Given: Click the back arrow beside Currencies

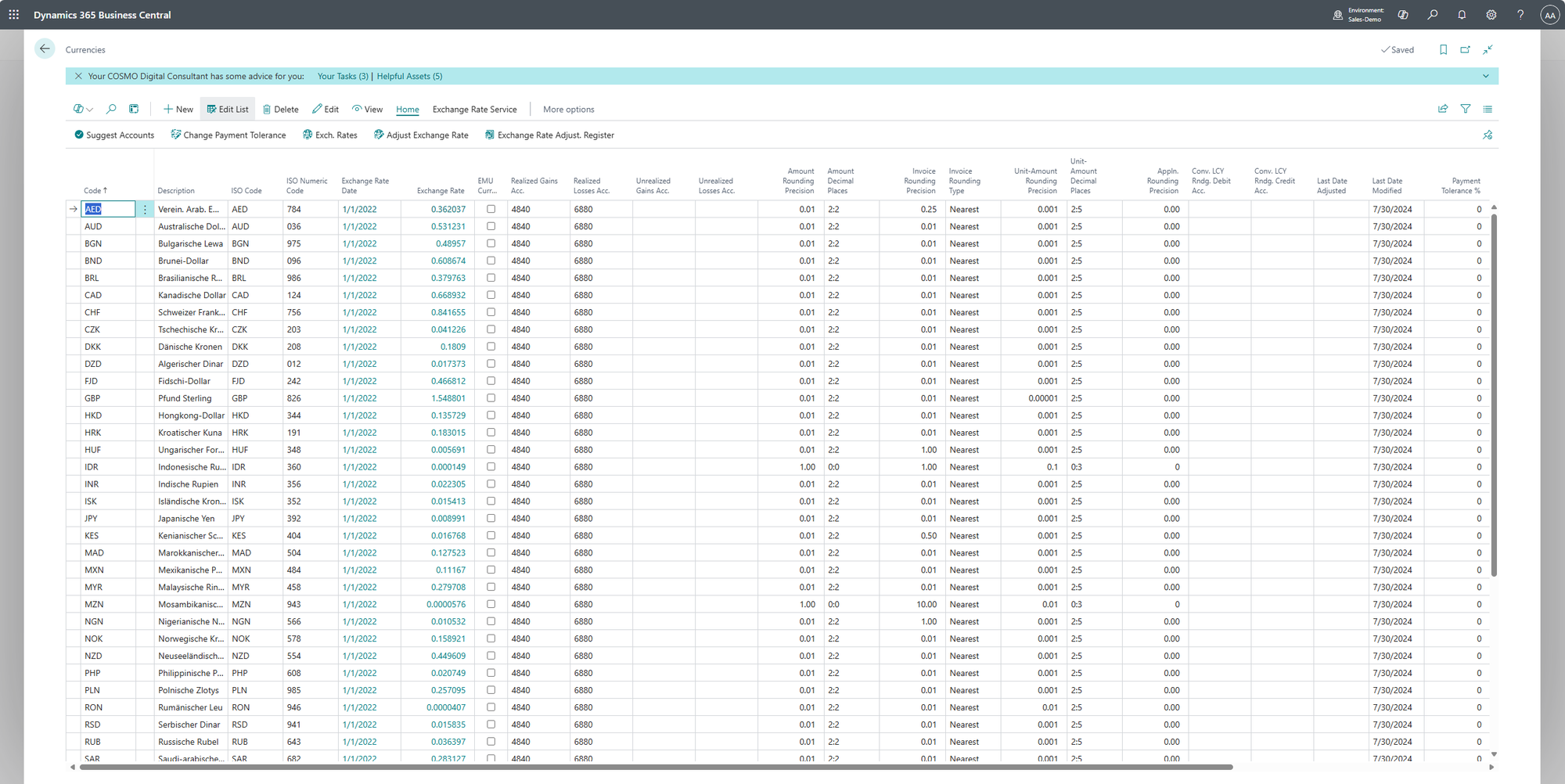Looking at the screenshot, I should coord(45,49).
